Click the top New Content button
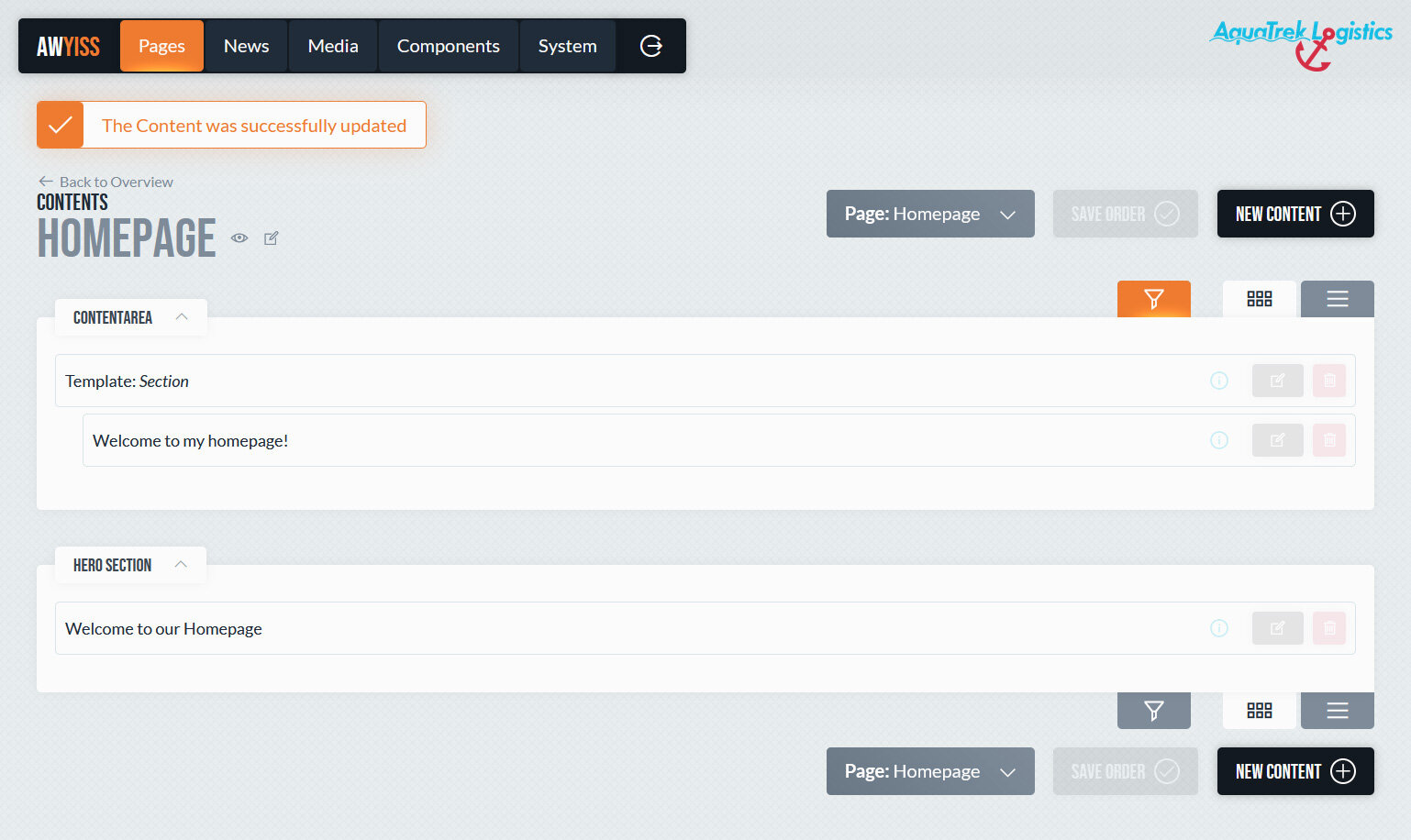Screen dimensions: 1411x840 [x=1294, y=214]
